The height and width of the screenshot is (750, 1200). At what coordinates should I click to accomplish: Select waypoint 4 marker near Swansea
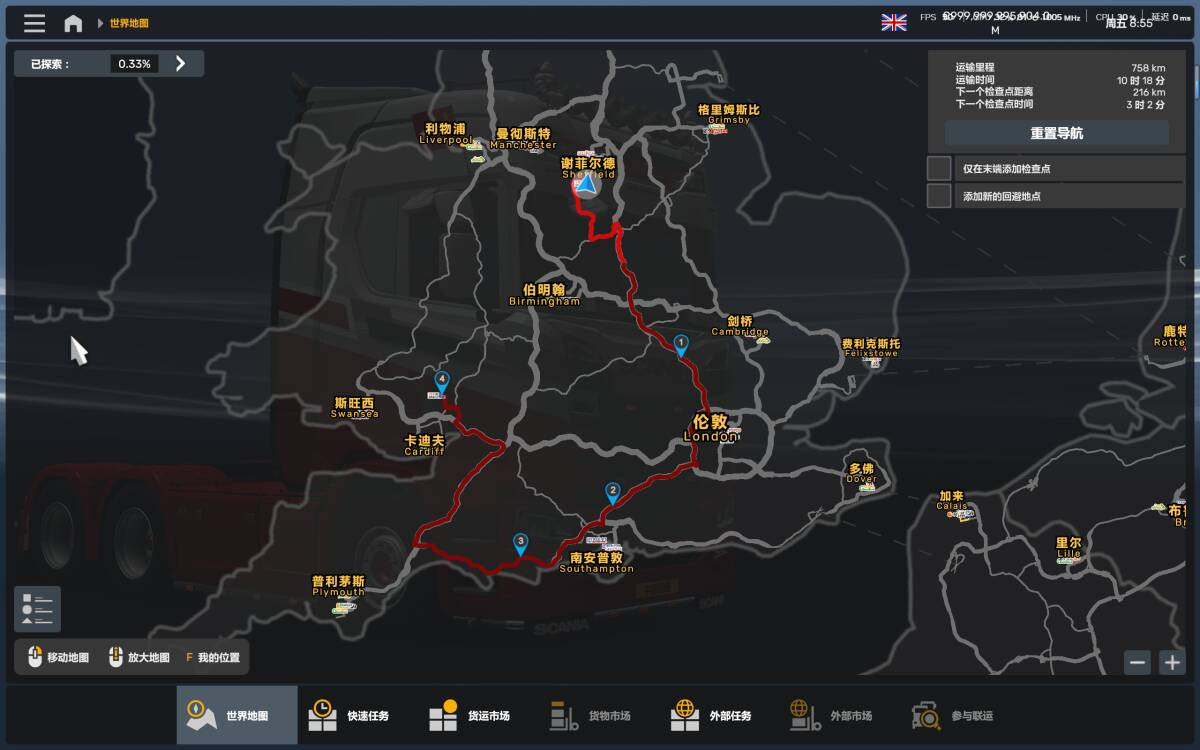click(x=441, y=380)
